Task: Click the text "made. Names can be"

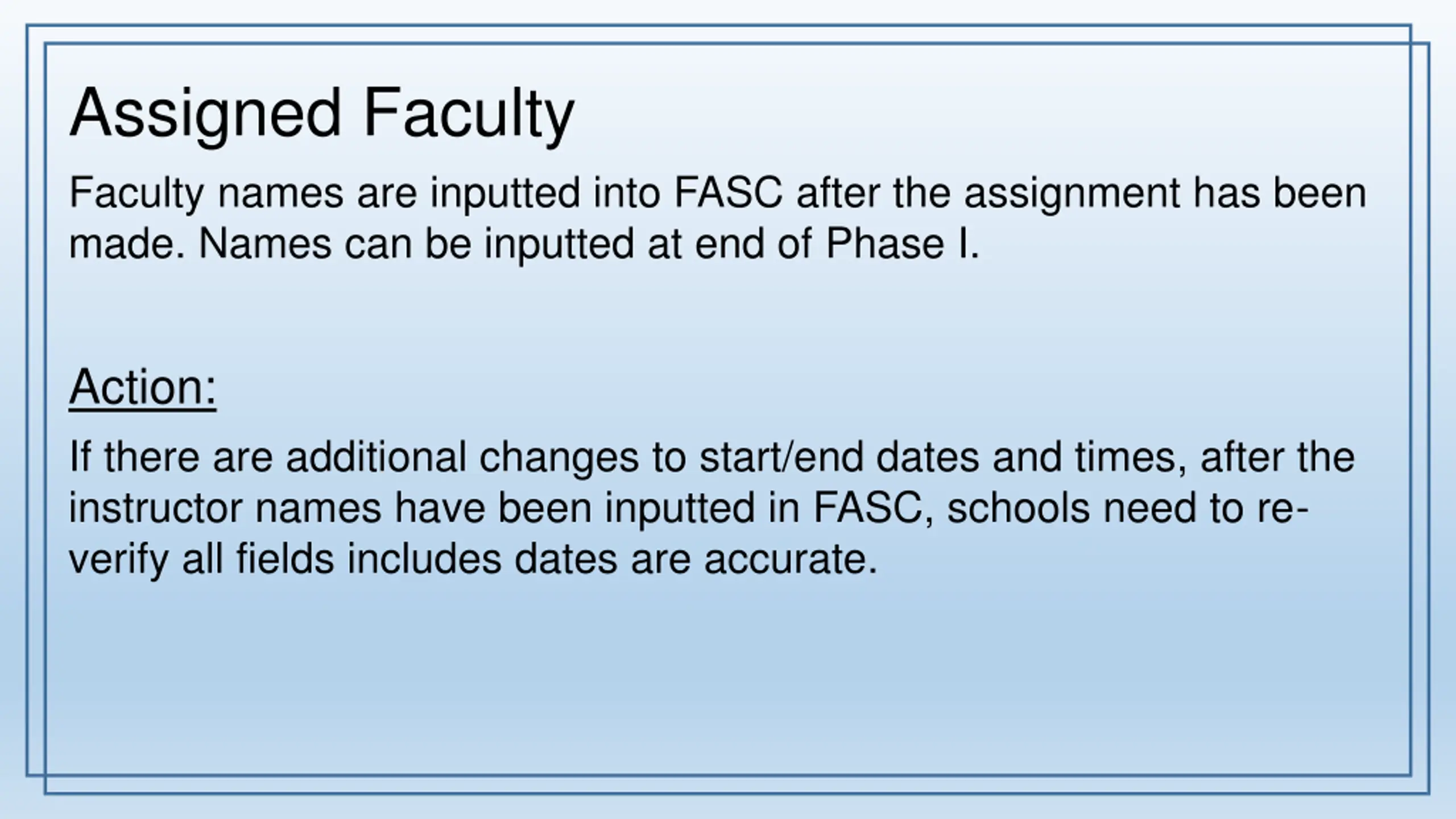Action: [270, 243]
